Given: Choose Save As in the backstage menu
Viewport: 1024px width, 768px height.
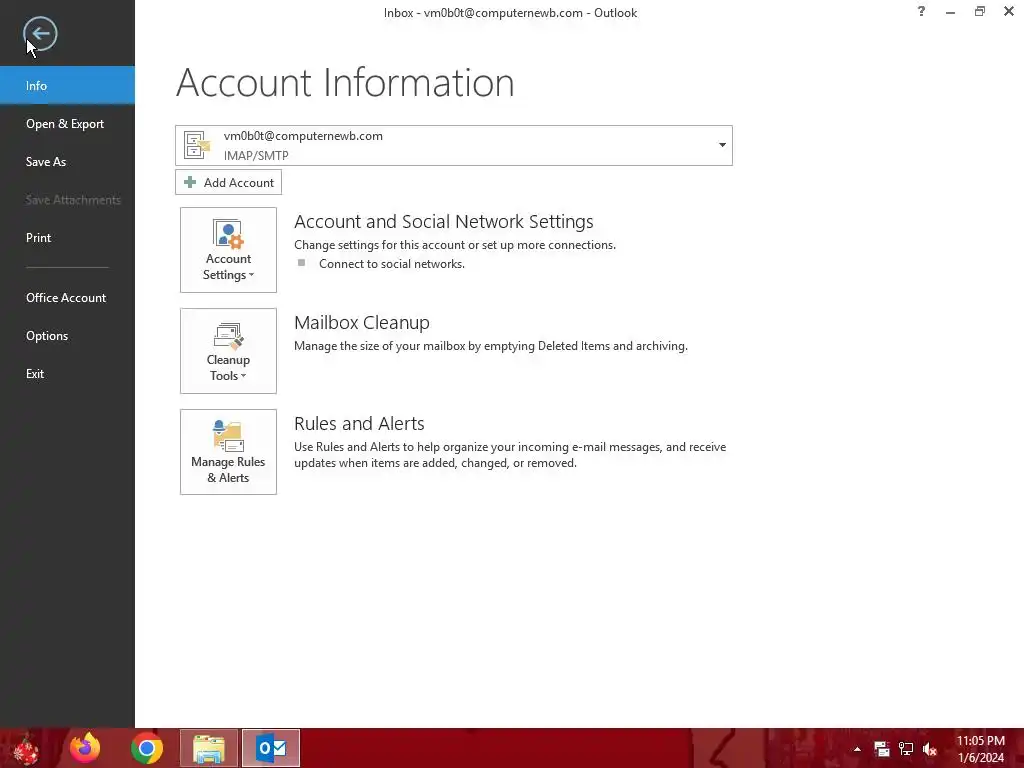Looking at the screenshot, I should pyautogui.click(x=67, y=161).
